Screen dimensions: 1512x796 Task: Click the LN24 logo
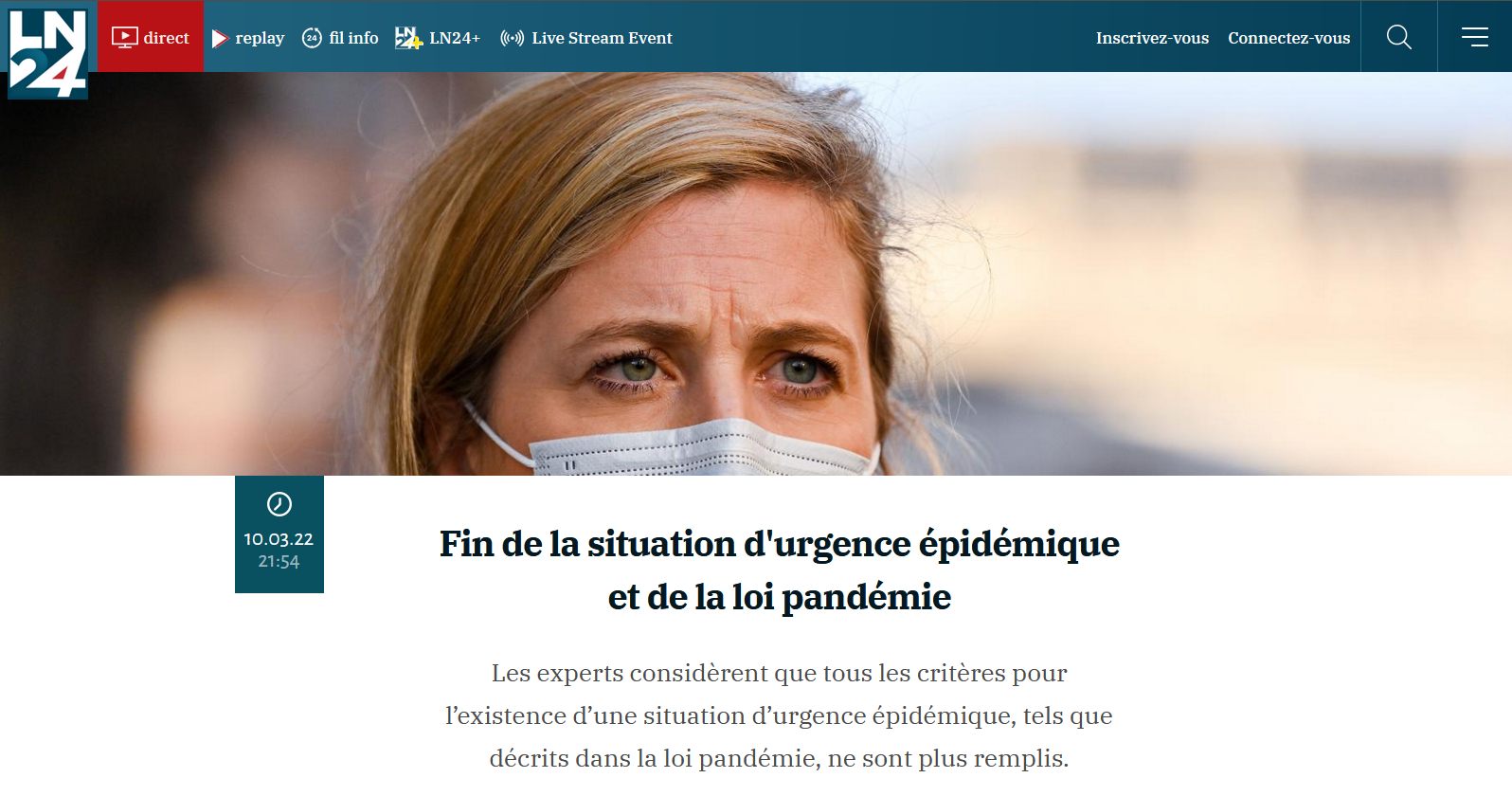[x=47, y=52]
